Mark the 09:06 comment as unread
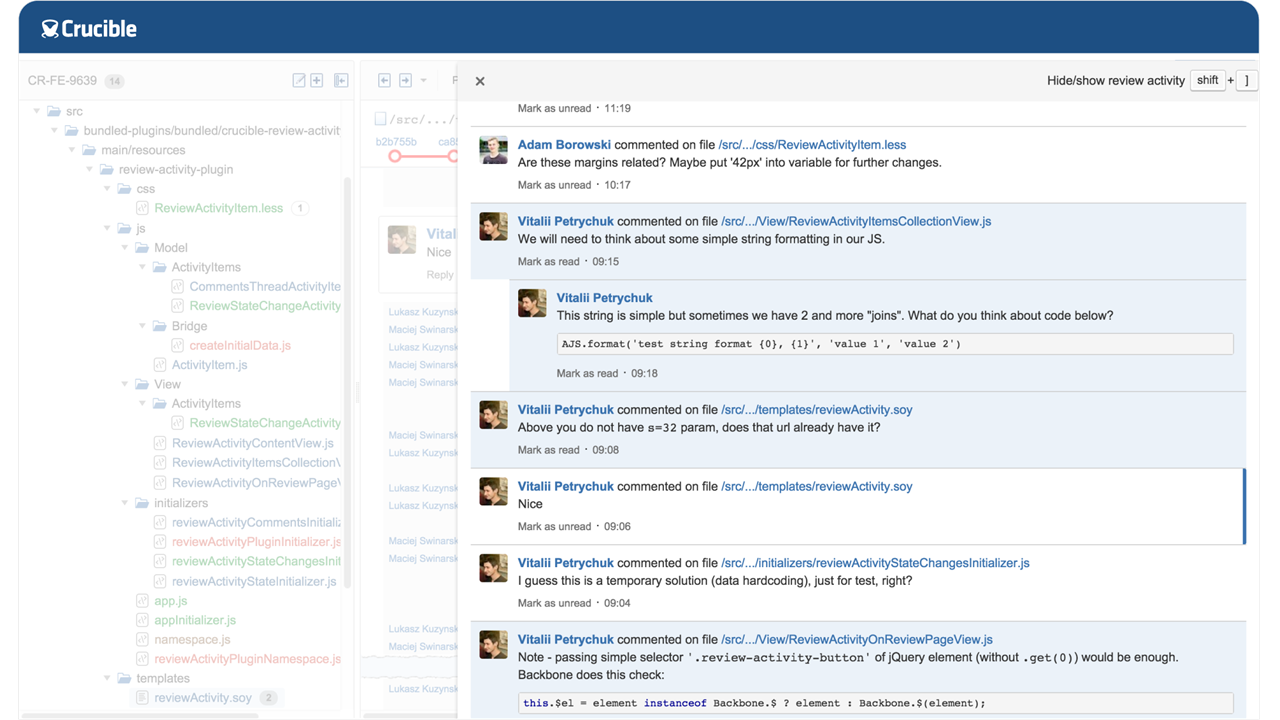Viewport: 1280px width, 720px height. point(555,526)
